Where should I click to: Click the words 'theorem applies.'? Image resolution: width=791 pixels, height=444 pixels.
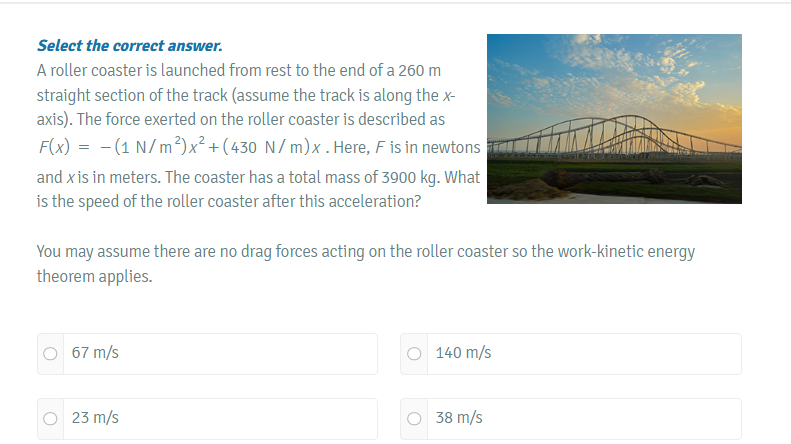[x=94, y=276]
